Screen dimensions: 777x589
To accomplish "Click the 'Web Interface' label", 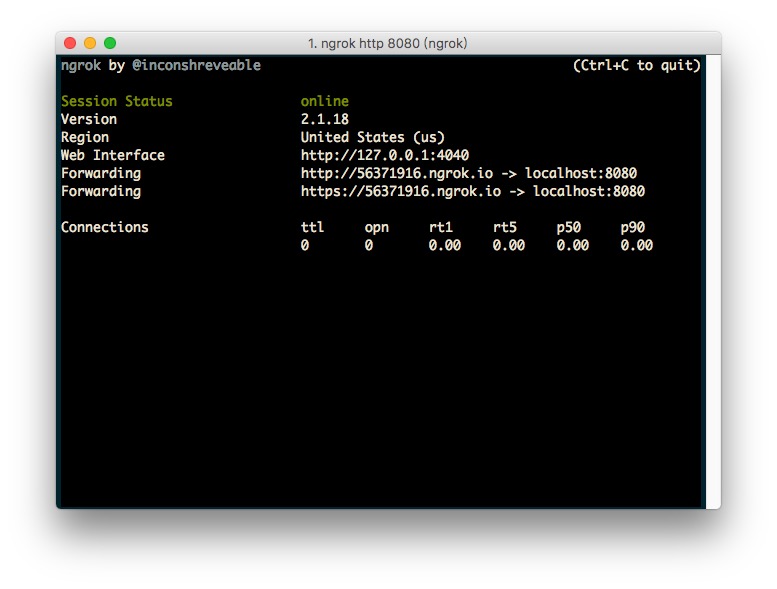I will click(x=112, y=155).
